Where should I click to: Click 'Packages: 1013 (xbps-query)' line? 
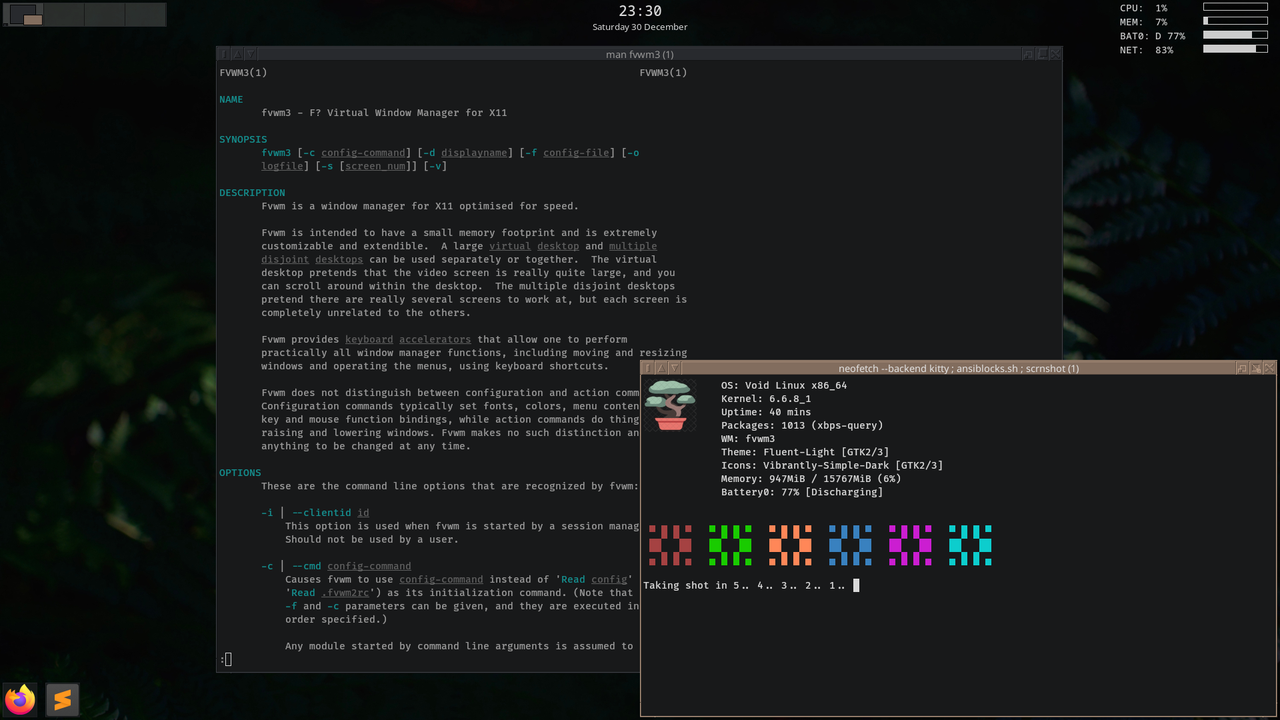tap(802, 425)
